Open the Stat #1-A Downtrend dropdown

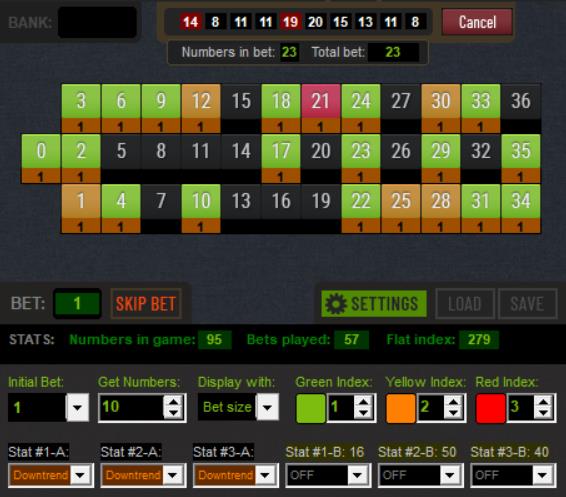[80, 475]
